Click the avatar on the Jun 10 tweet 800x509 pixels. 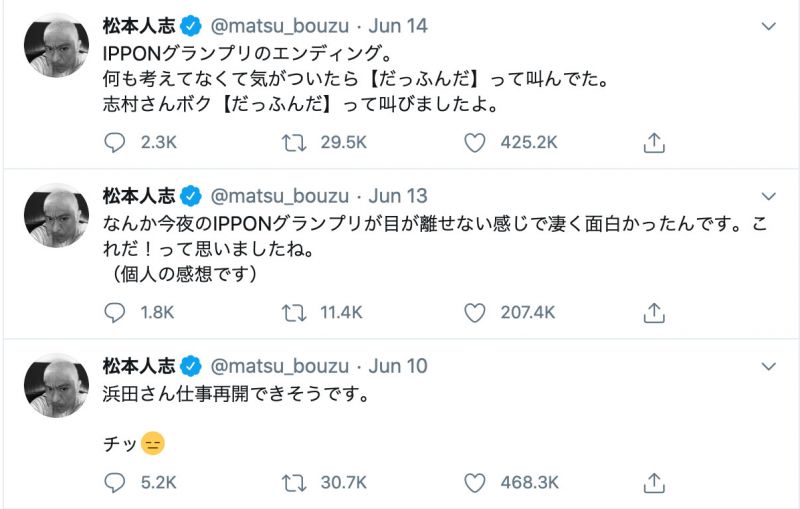[56, 386]
